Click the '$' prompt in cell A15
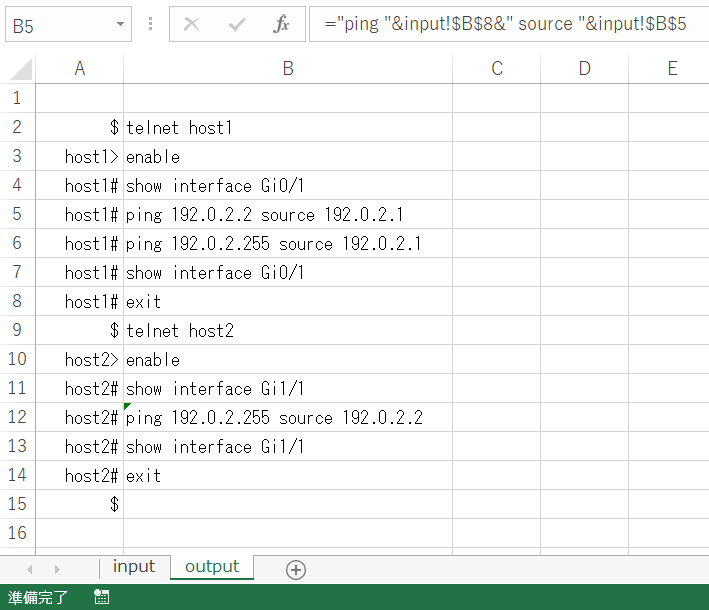Image resolution: width=709 pixels, height=610 pixels. pos(114,504)
